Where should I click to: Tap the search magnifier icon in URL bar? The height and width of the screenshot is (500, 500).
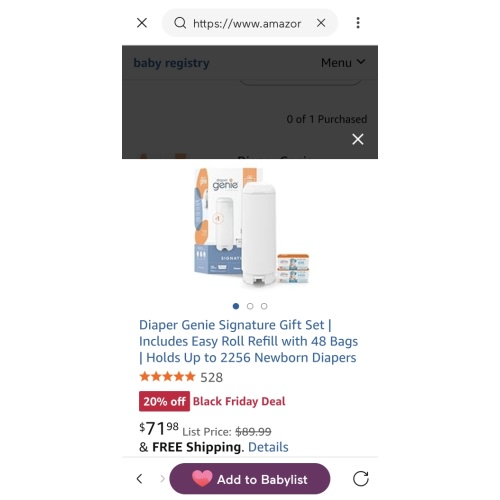pos(180,23)
